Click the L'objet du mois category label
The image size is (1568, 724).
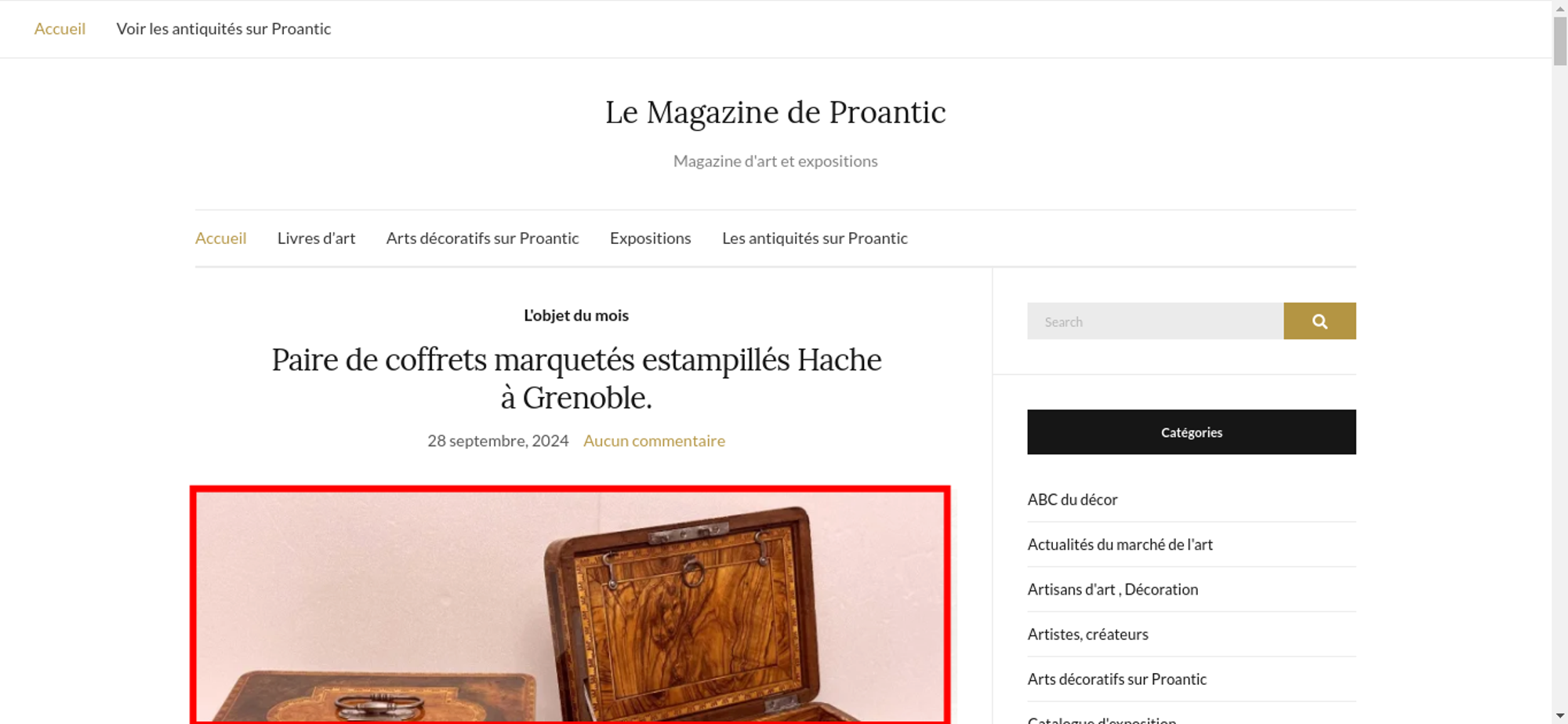(x=576, y=315)
